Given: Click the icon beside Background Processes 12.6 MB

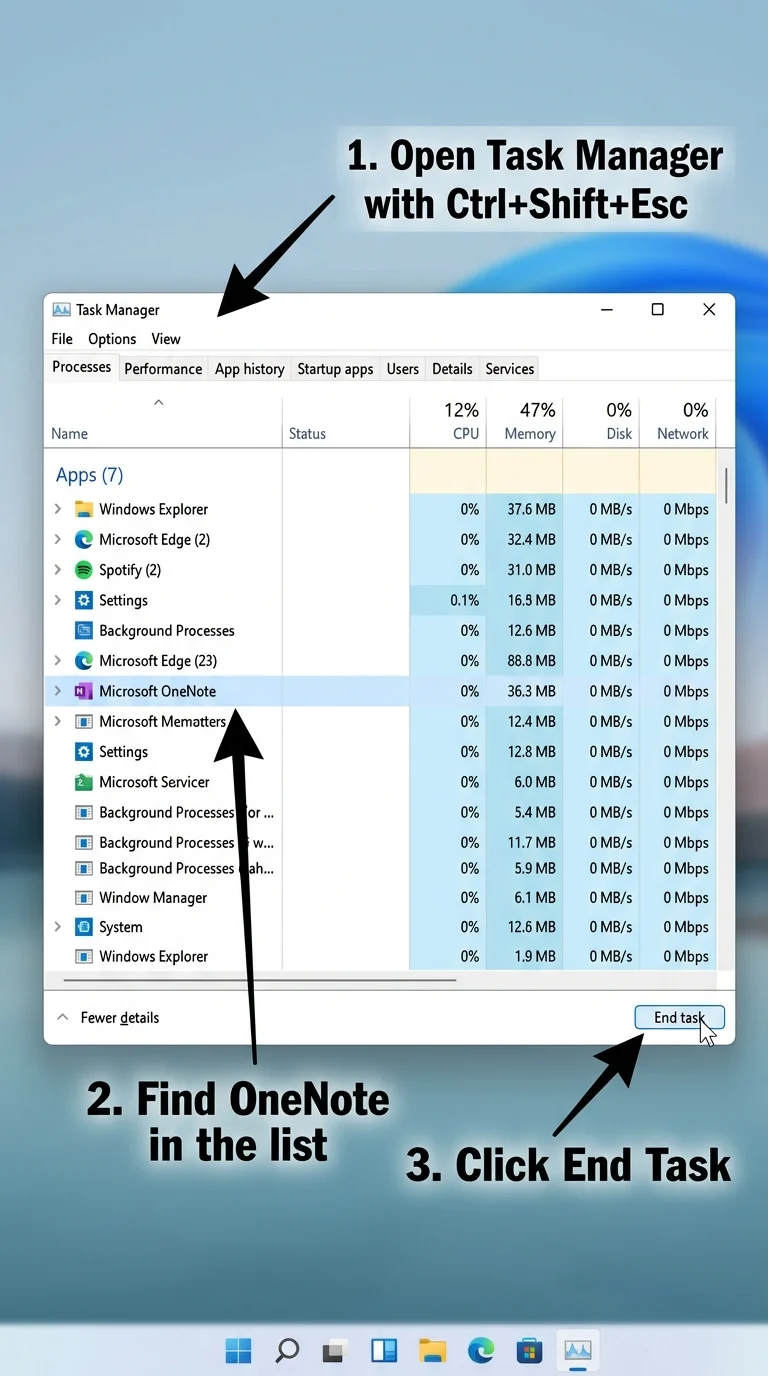Looking at the screenshot, I should (x=84, y=630).
